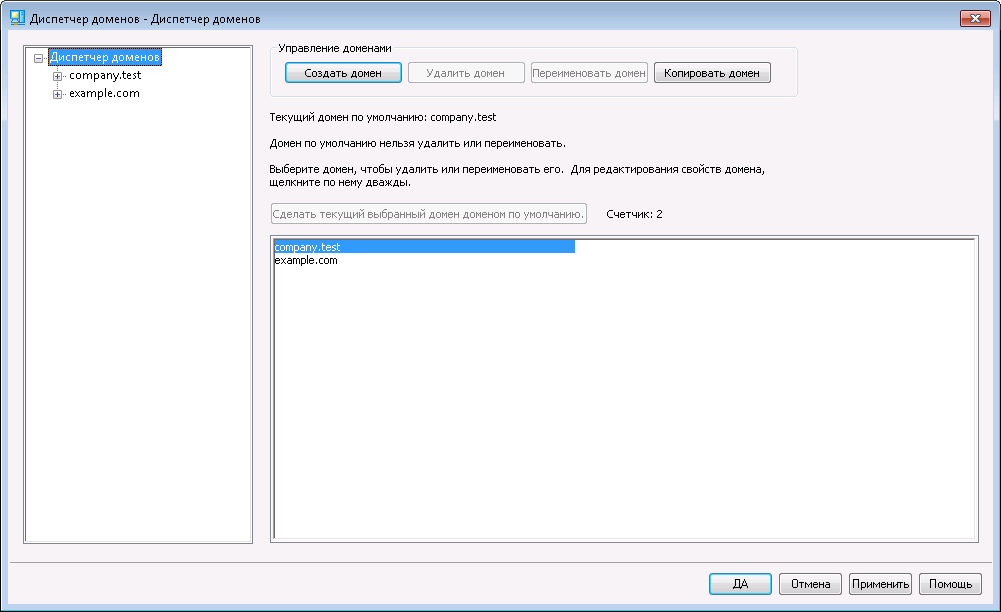Click the Применить button
1001x612 pixels.
pyautogui.click(x=880, y=584)
